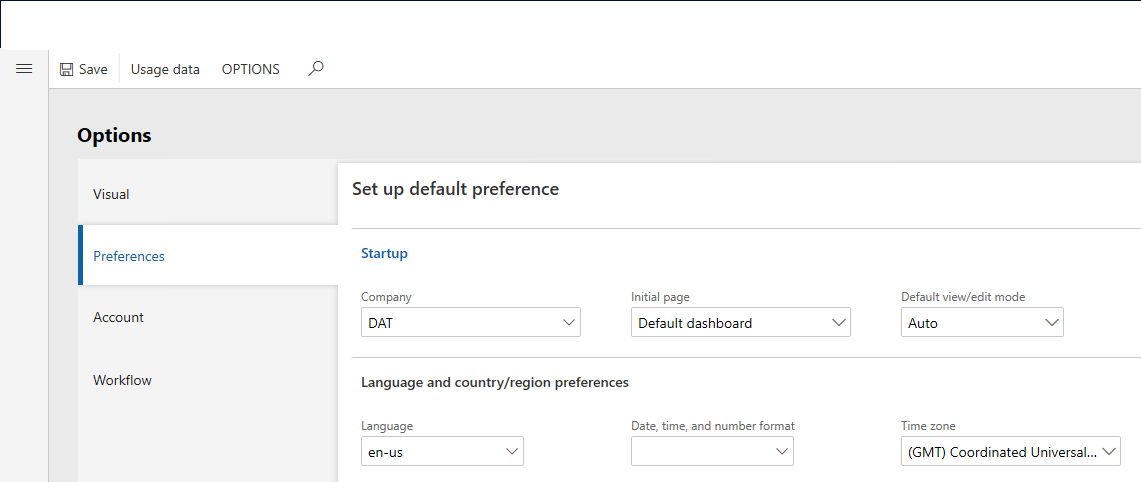Open the Language dropdown arrow

(512, 451)
